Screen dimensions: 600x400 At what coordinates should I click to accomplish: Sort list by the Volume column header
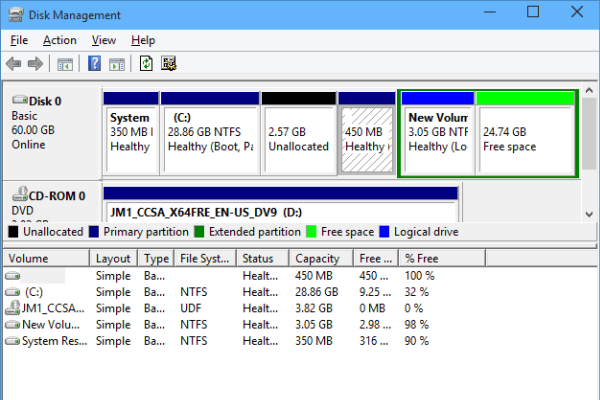(x=45, y=259)
